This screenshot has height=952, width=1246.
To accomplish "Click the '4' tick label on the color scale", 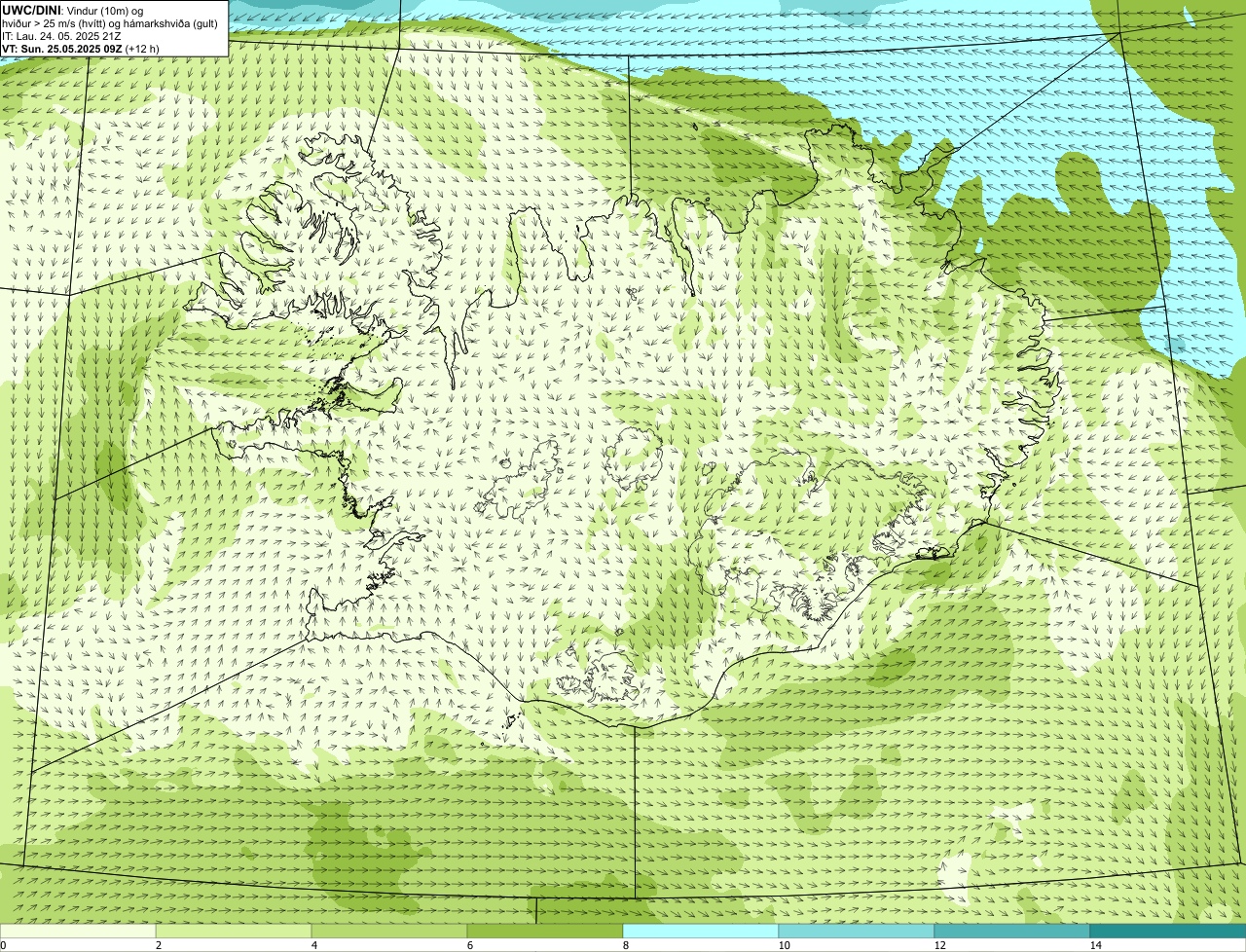I will pyautogui.click(x=314, y=945).
